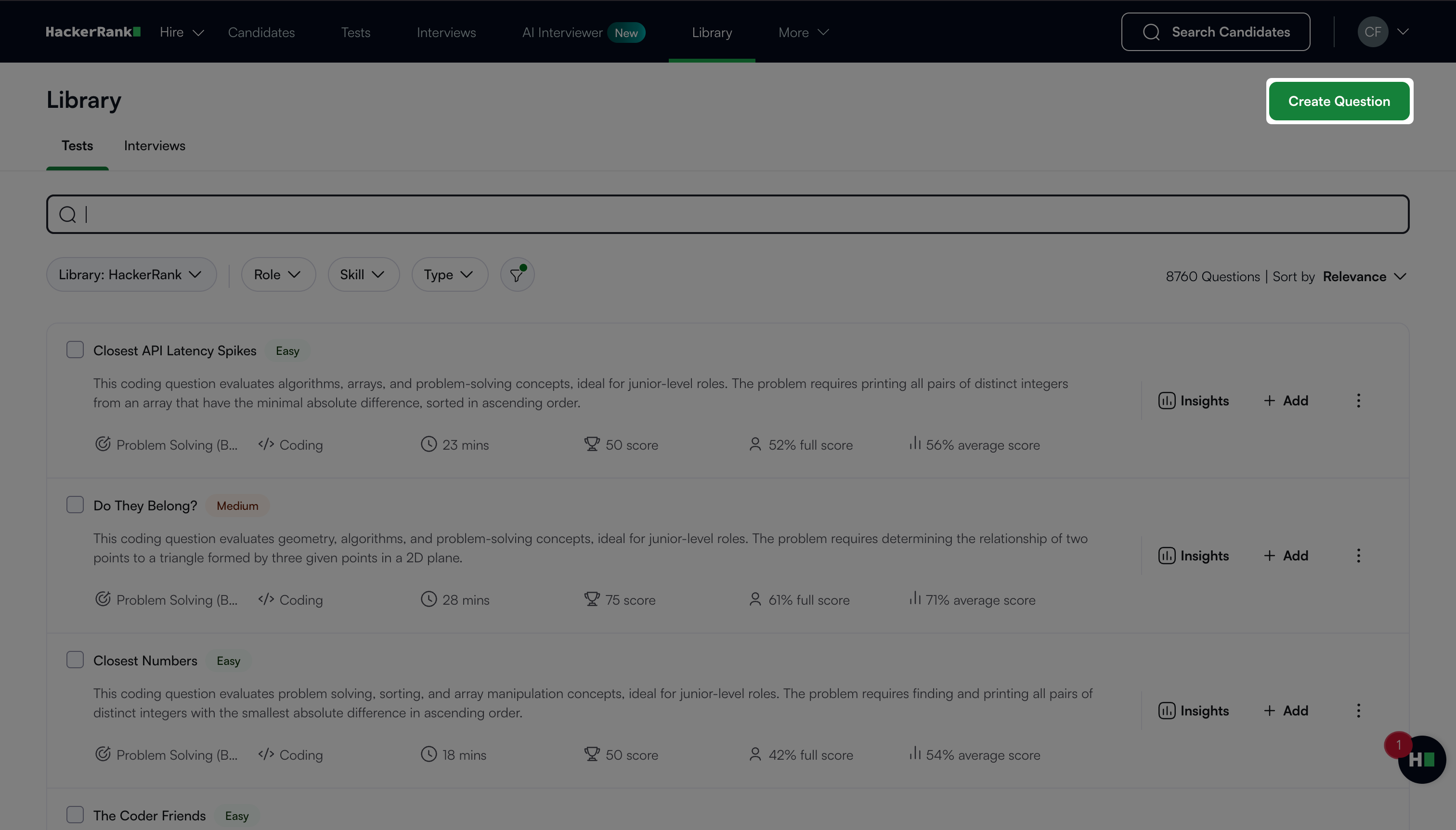
Task: Click Add for Closest API Latency Spikes
Action: tap(1286, 401)
